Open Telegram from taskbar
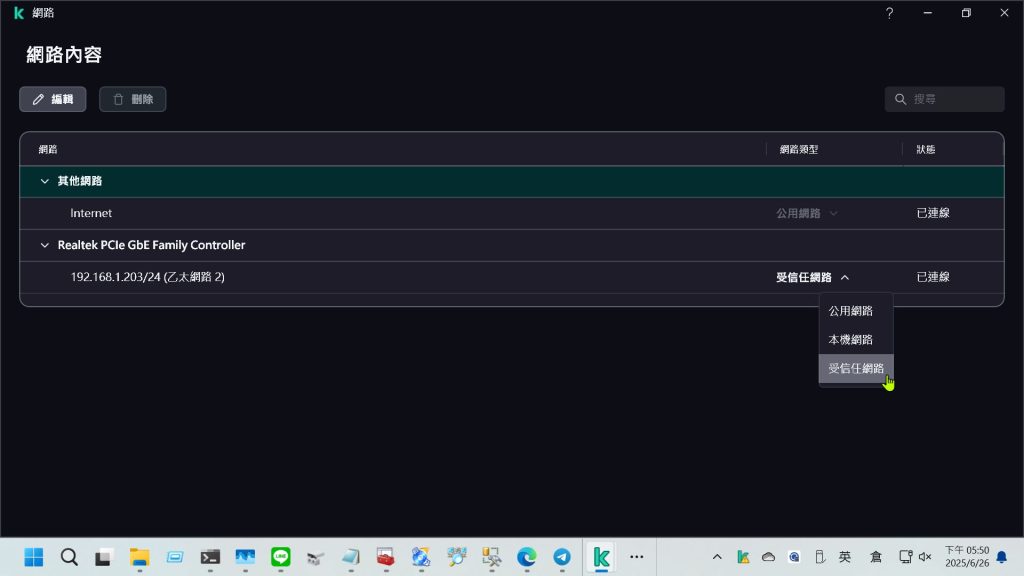 pos(562,557)
